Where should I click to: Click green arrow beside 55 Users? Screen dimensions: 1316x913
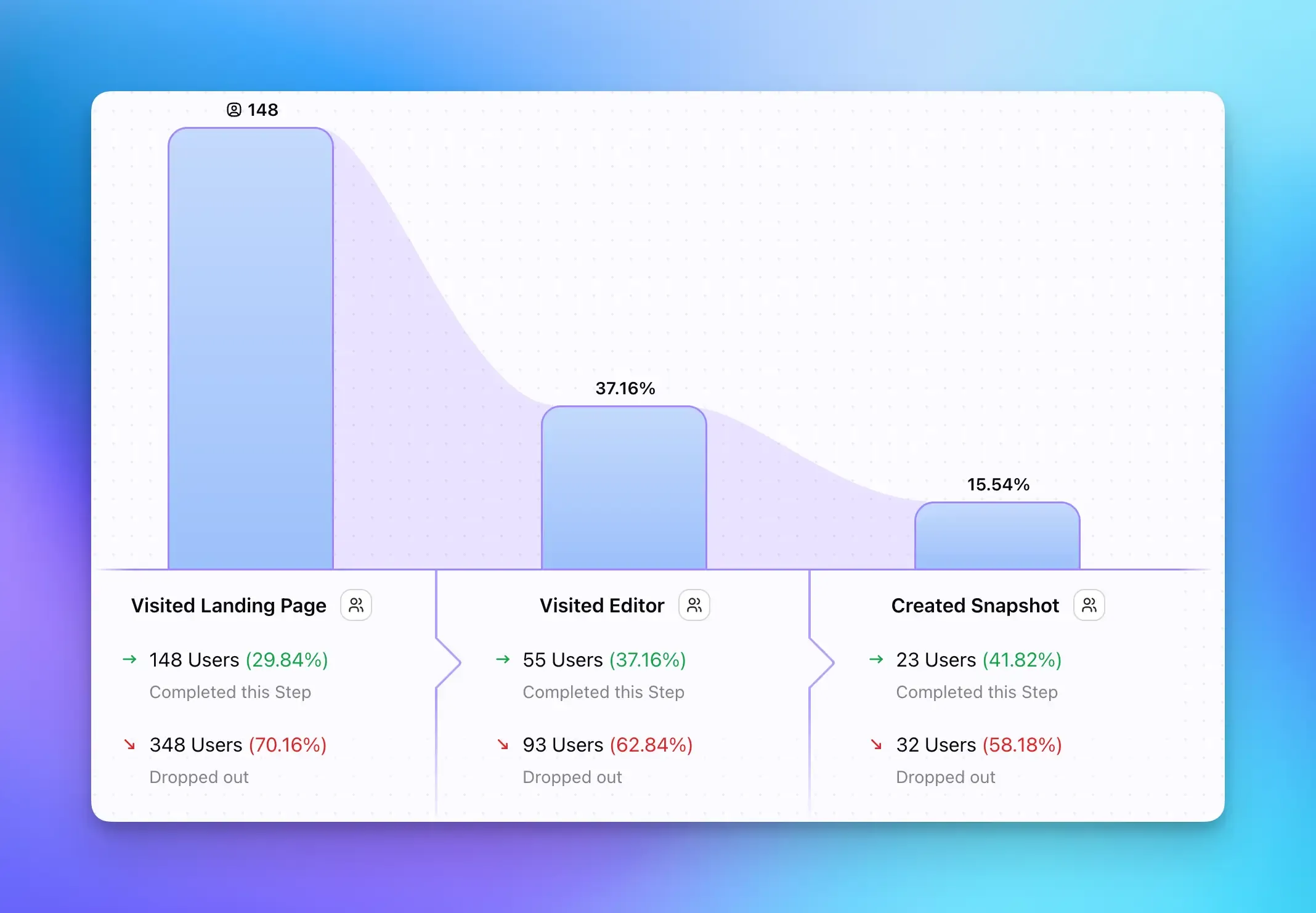tap(503, 660)
